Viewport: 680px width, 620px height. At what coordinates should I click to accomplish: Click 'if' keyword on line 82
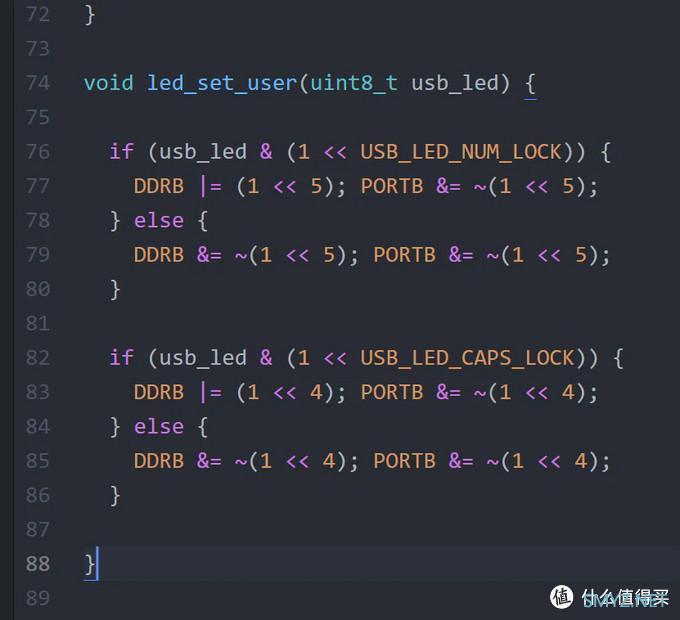tap(121, 358)
